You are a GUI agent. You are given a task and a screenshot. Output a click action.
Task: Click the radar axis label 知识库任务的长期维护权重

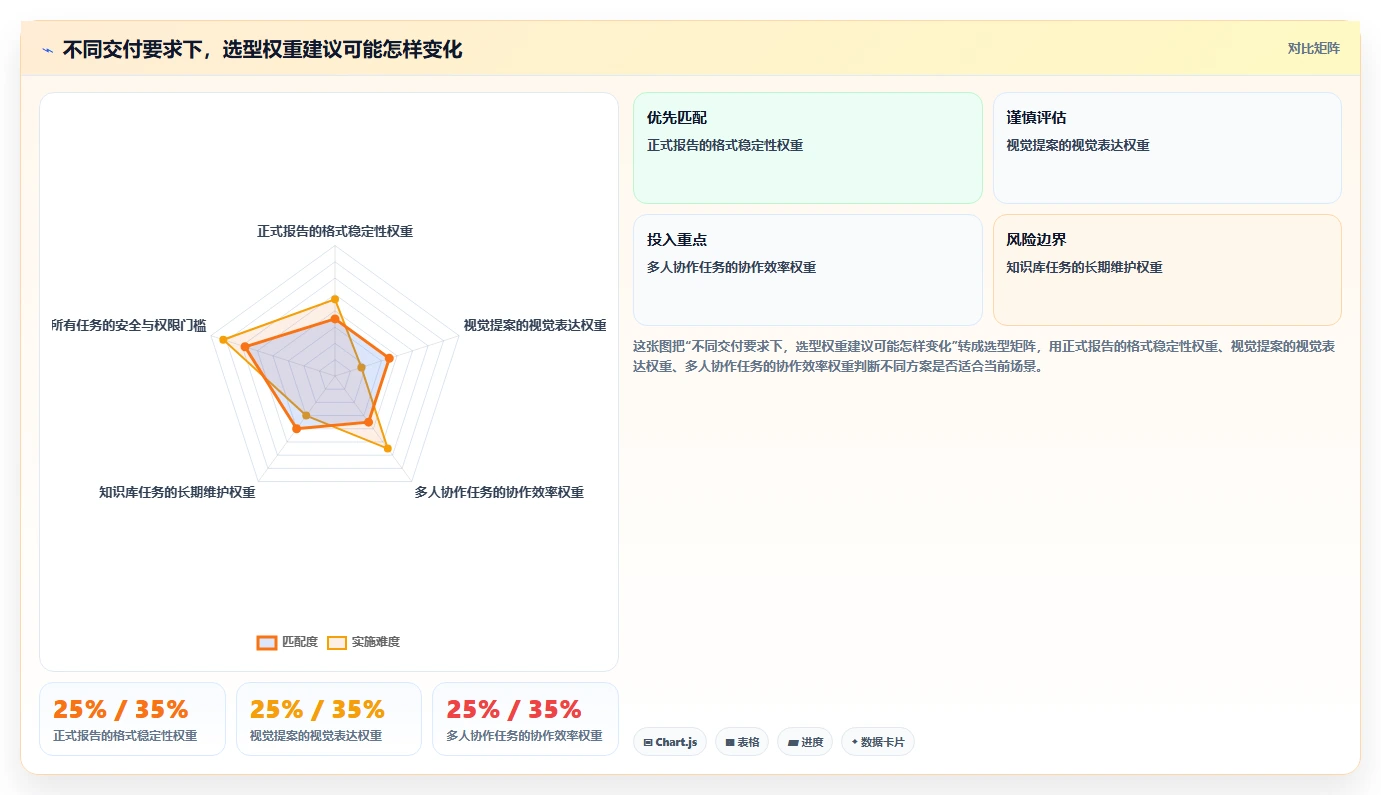pyautogui.click(x=177, y=492)
